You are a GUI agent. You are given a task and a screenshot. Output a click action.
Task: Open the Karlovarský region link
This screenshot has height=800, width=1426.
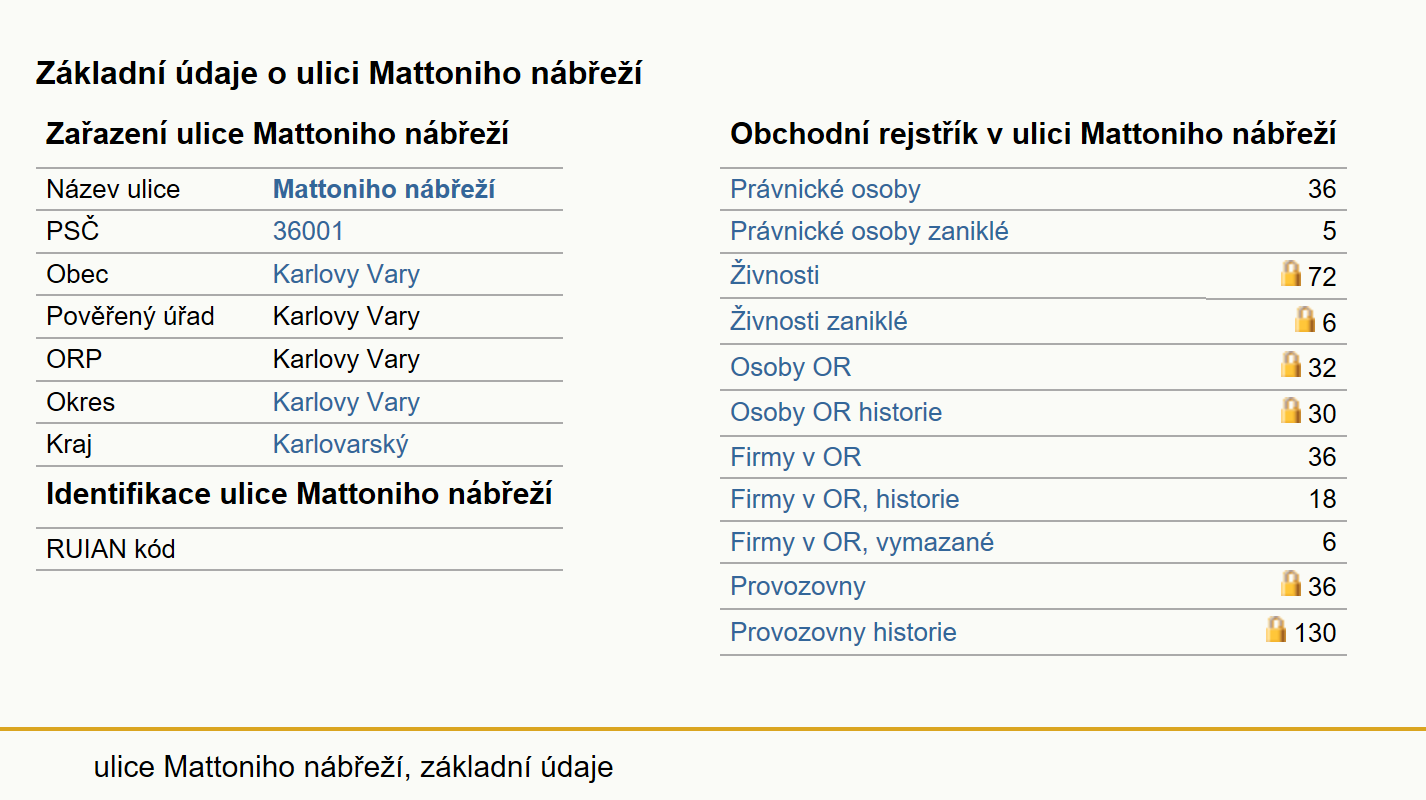click(341, 445)
